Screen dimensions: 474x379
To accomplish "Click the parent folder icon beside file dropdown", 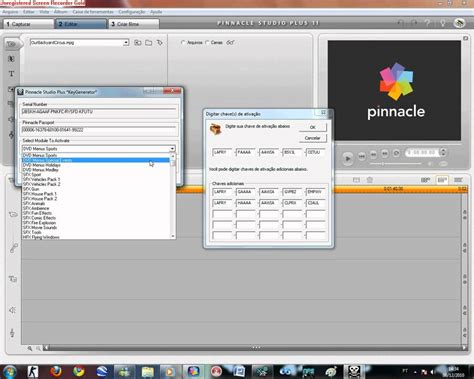I will 137,43.
